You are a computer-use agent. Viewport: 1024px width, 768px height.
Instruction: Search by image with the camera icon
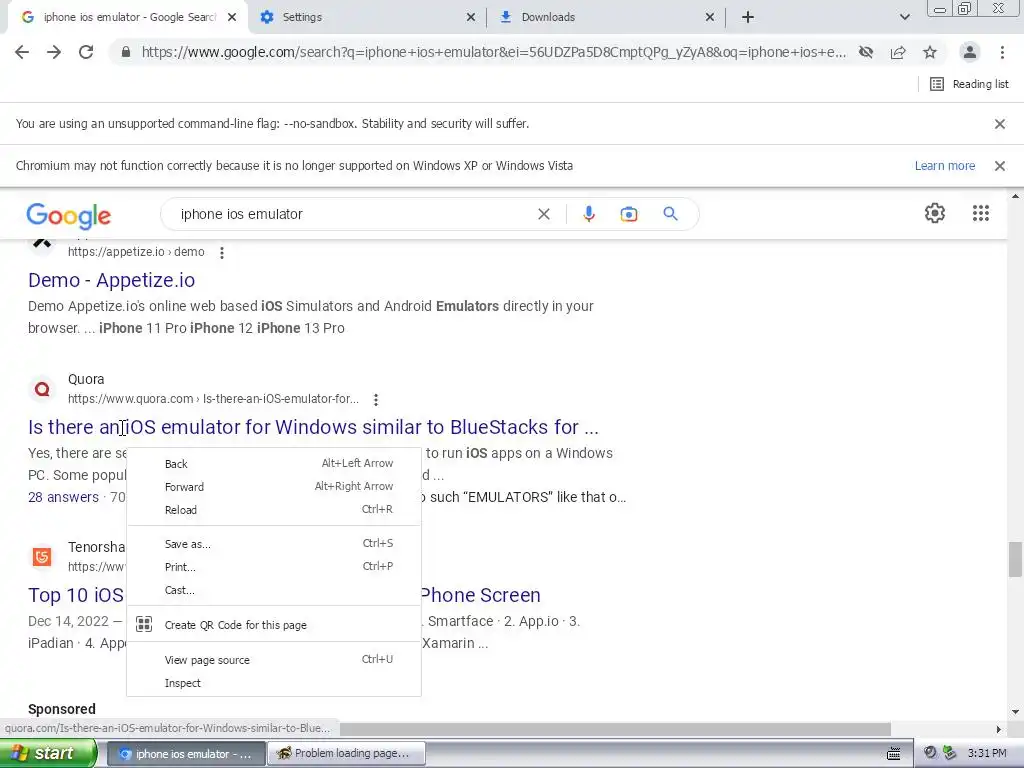(629, 214)
